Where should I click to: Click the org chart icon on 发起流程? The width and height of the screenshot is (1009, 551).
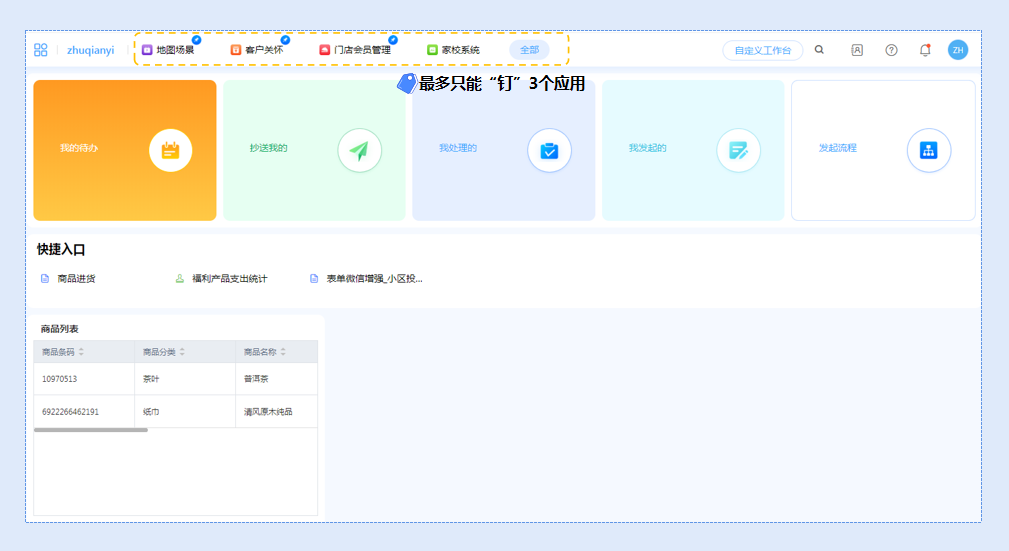[x=928, y=151]
